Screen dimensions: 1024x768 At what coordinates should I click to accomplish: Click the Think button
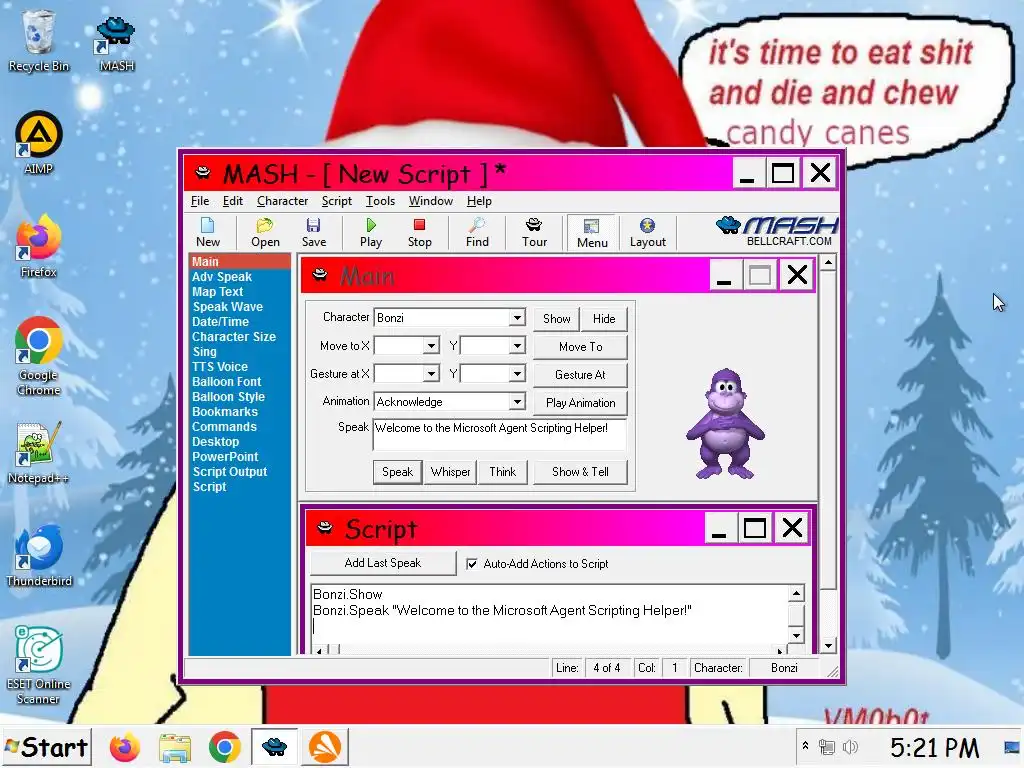[x=502, y=472]
